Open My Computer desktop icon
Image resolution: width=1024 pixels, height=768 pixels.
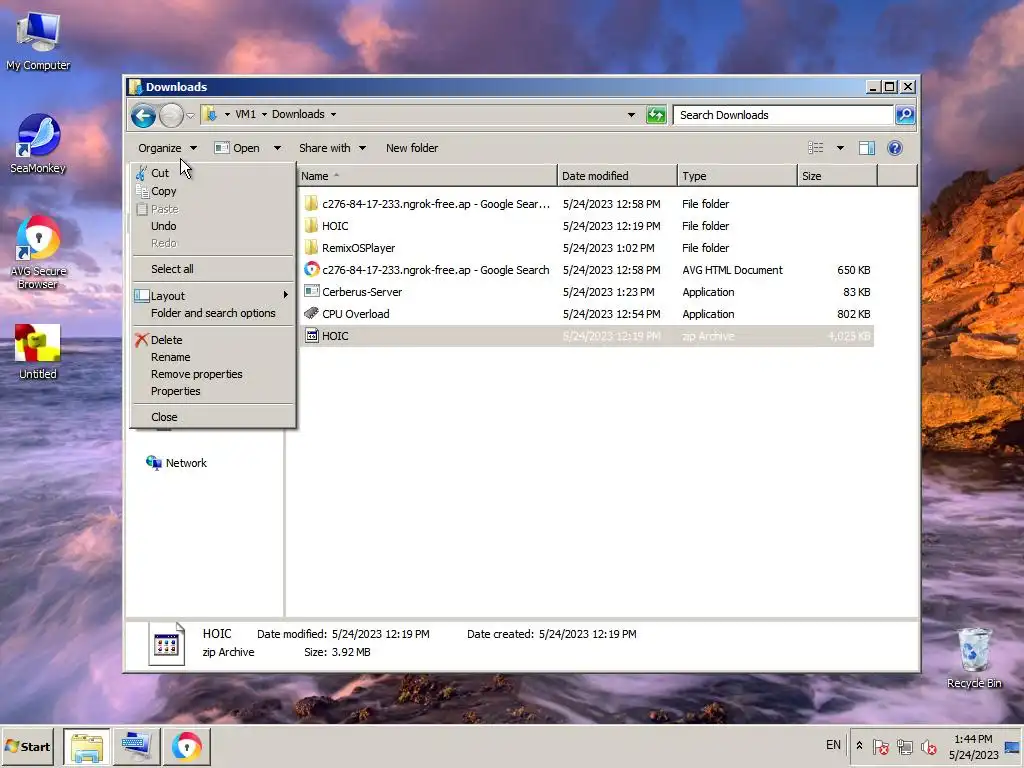click(38, 42)
